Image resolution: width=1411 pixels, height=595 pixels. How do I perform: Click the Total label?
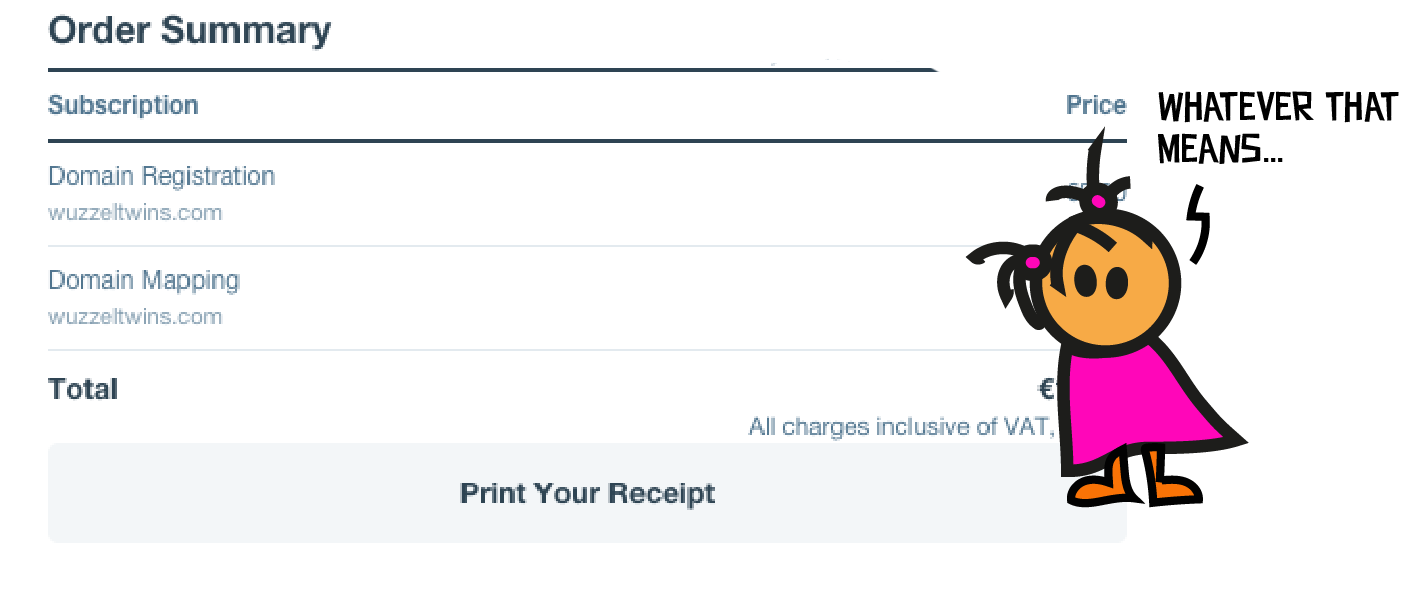tap(83, 389)
